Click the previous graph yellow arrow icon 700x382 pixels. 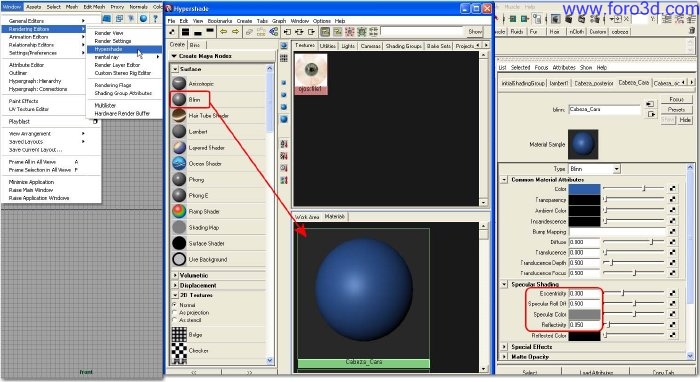[x=223, y=32]
